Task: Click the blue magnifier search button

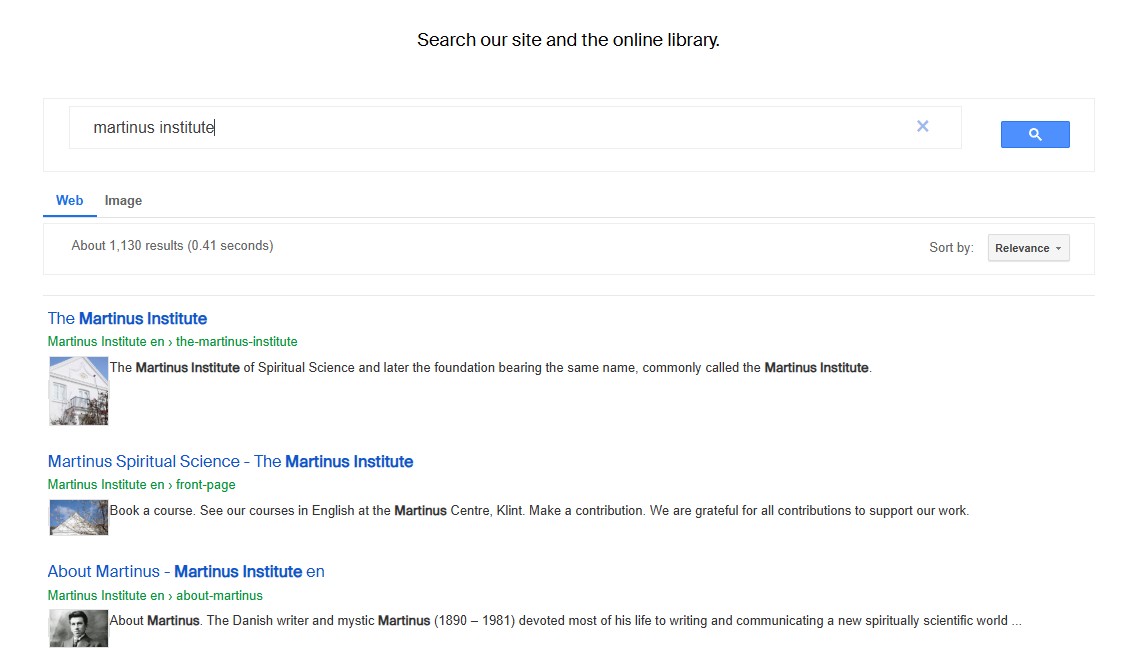Action: (x=1035, y=134)
